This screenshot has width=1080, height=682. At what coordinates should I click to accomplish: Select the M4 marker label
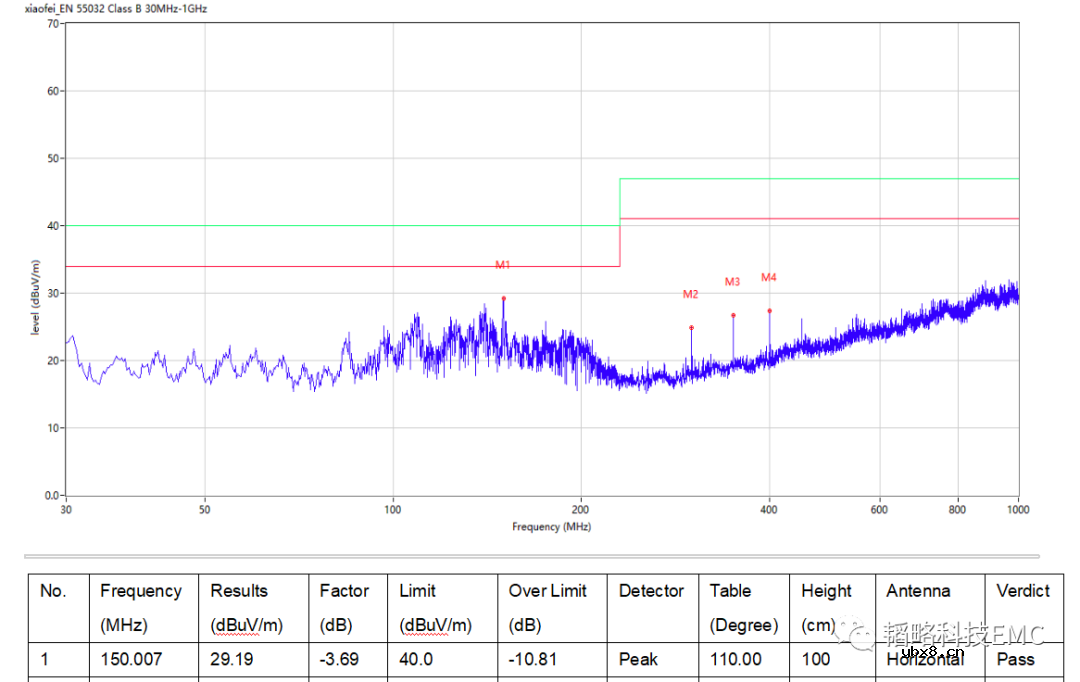pyautogui.click(x=768, y=277)
